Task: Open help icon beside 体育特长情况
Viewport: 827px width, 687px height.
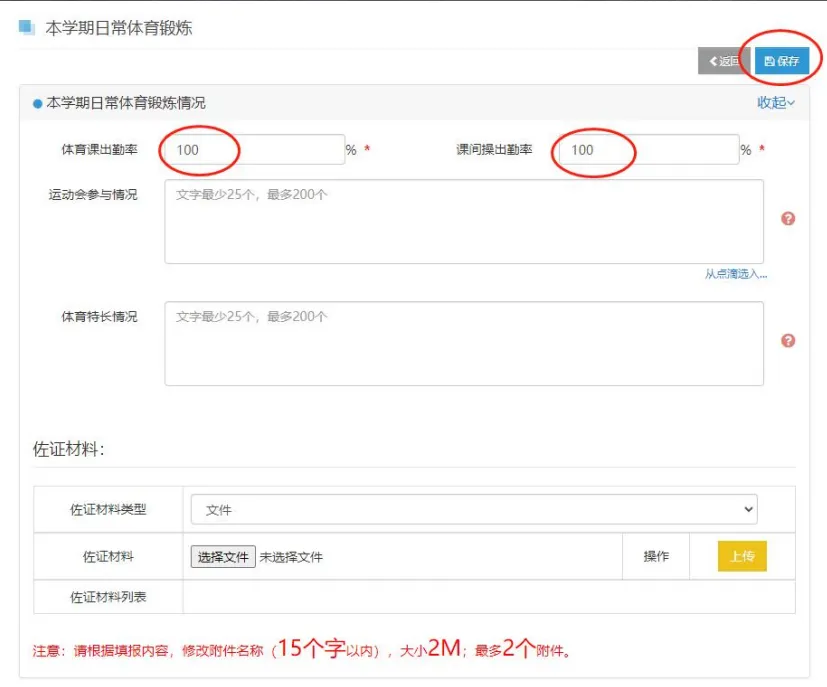Action: [x=788, y=341]
